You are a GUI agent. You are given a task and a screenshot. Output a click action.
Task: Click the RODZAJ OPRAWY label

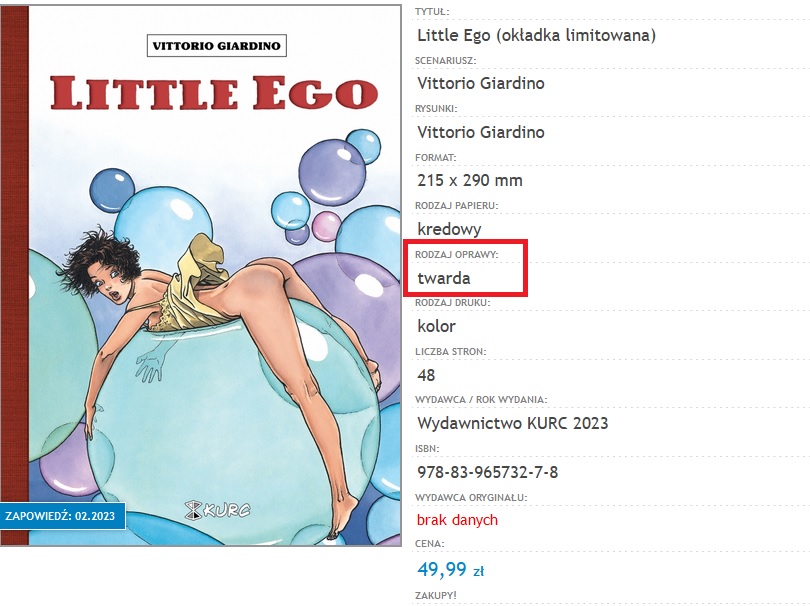tap(456, 255)
